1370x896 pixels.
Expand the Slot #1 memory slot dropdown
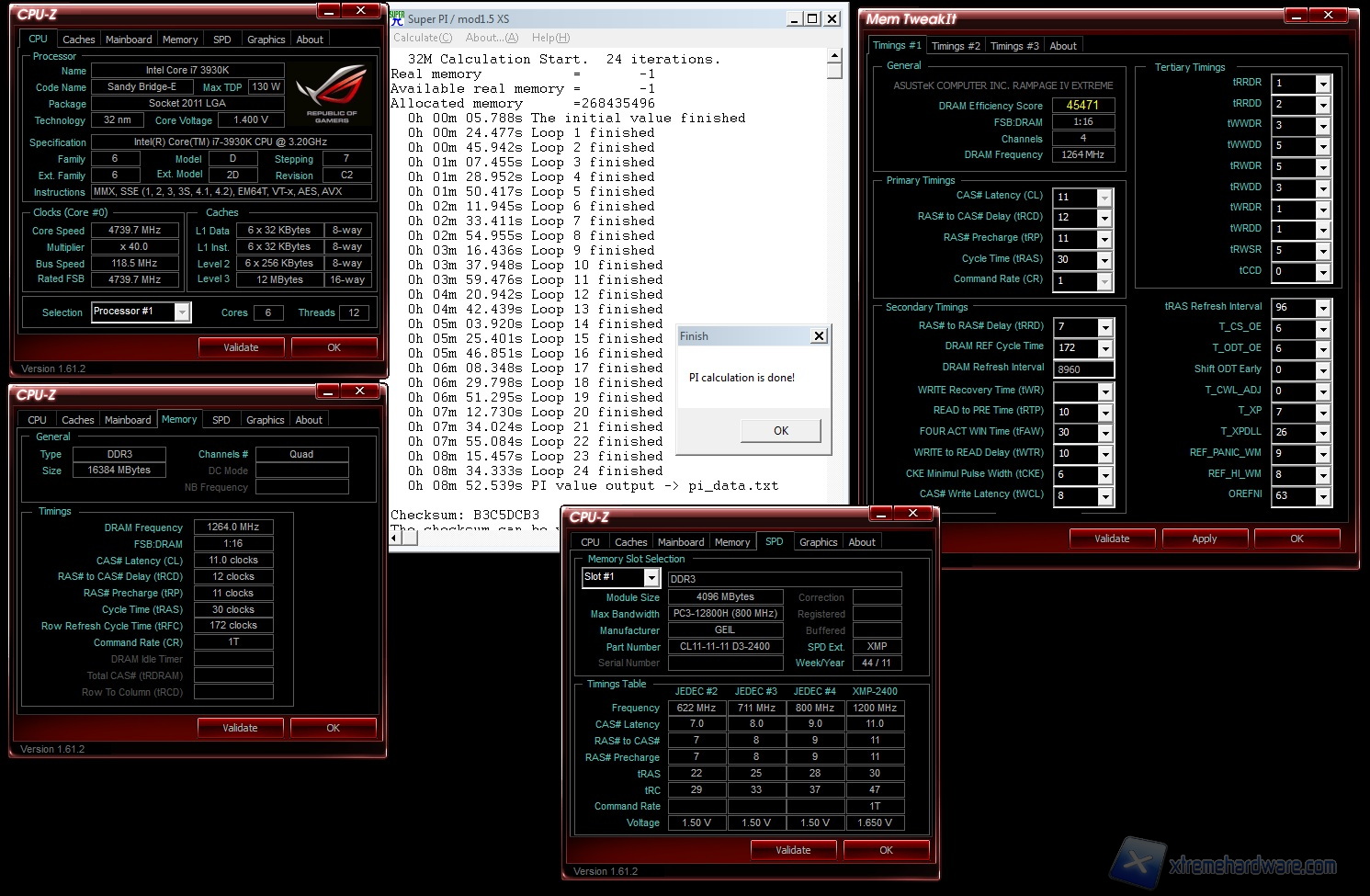651,578
